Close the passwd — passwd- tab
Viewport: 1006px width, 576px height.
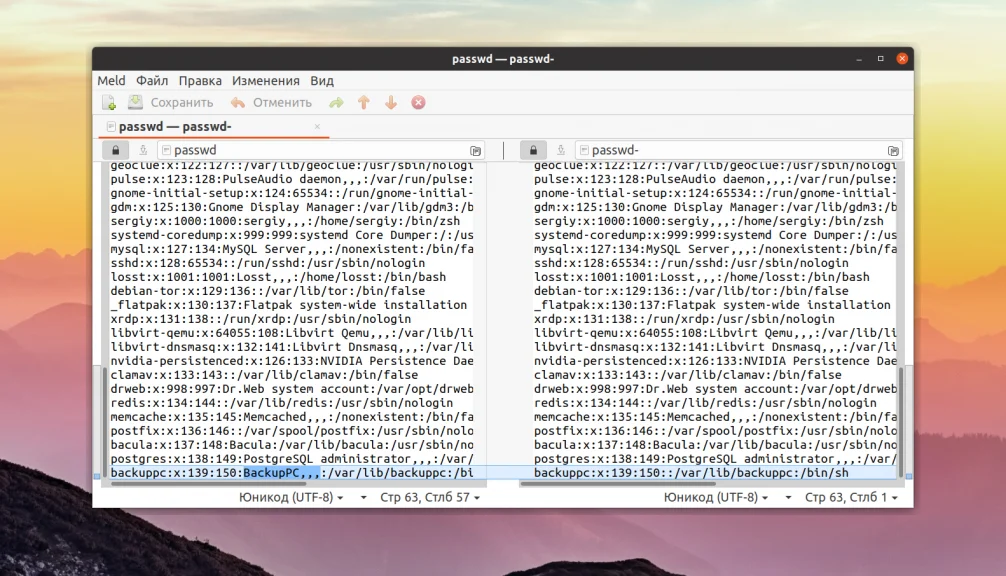(x=317, y=127)
